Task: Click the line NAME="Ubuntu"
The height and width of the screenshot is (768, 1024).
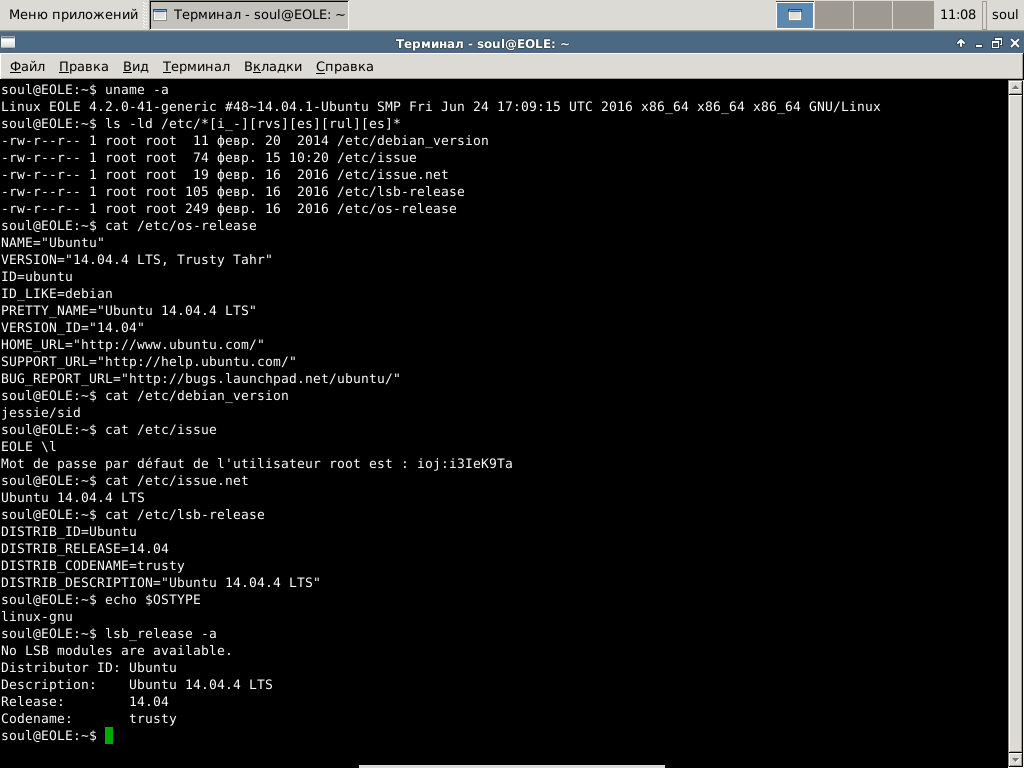Action: click(53, 242)
